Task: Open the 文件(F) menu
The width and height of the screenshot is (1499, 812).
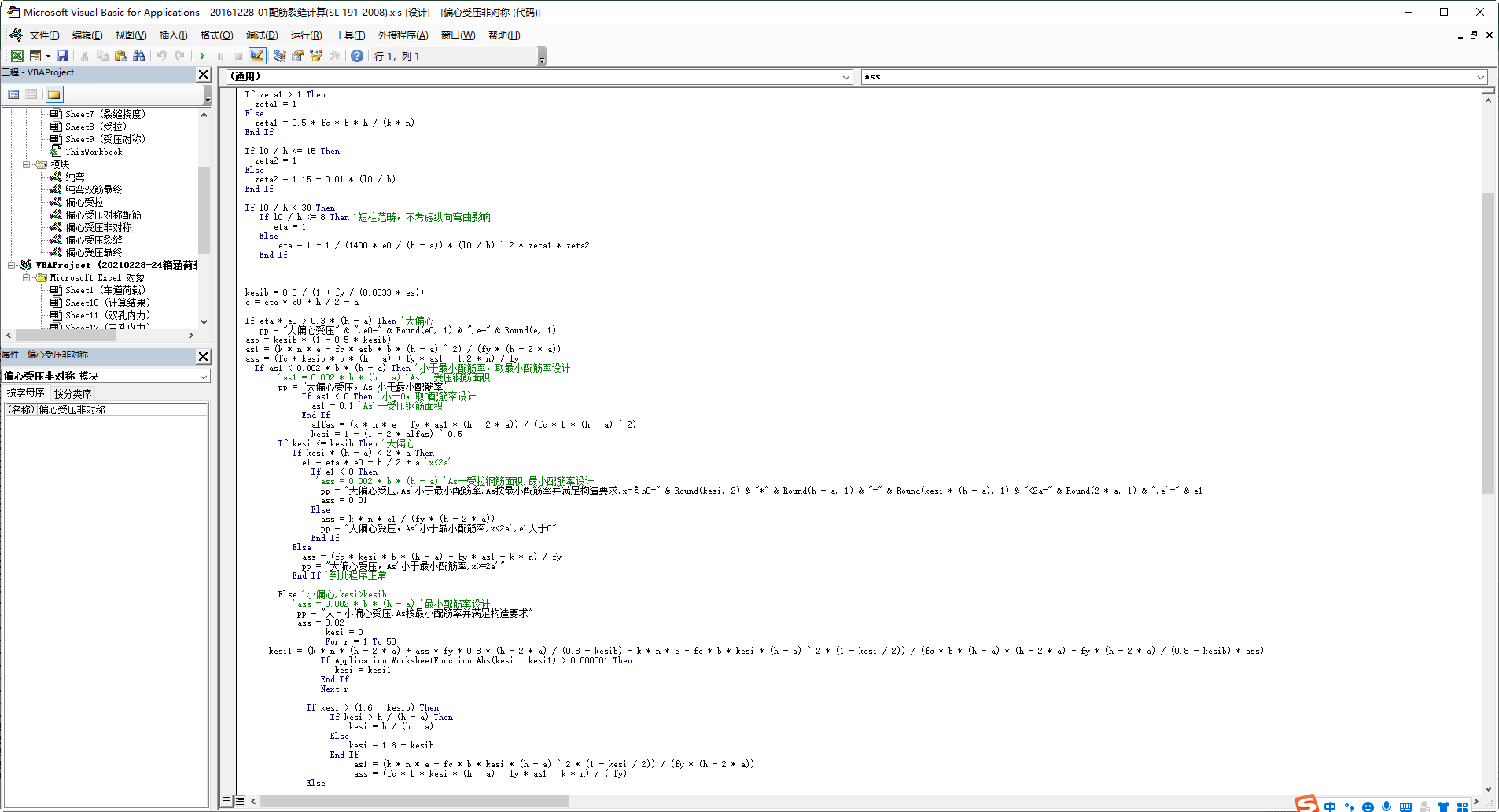Action: pyautogui.click(x=44, y=35)
